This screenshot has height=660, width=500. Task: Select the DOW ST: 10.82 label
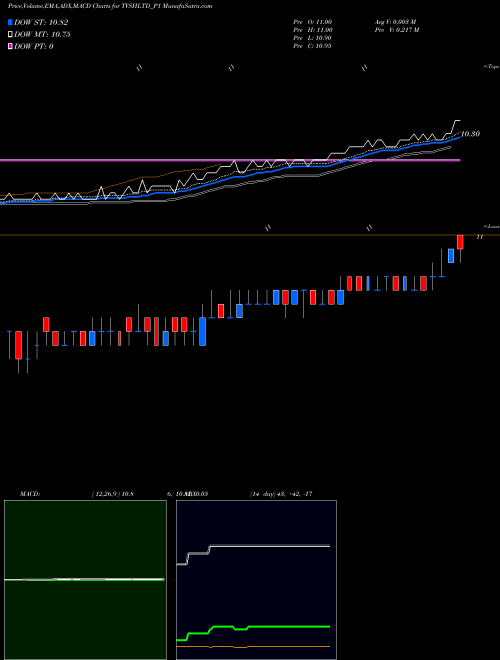[x=41, y=22]
